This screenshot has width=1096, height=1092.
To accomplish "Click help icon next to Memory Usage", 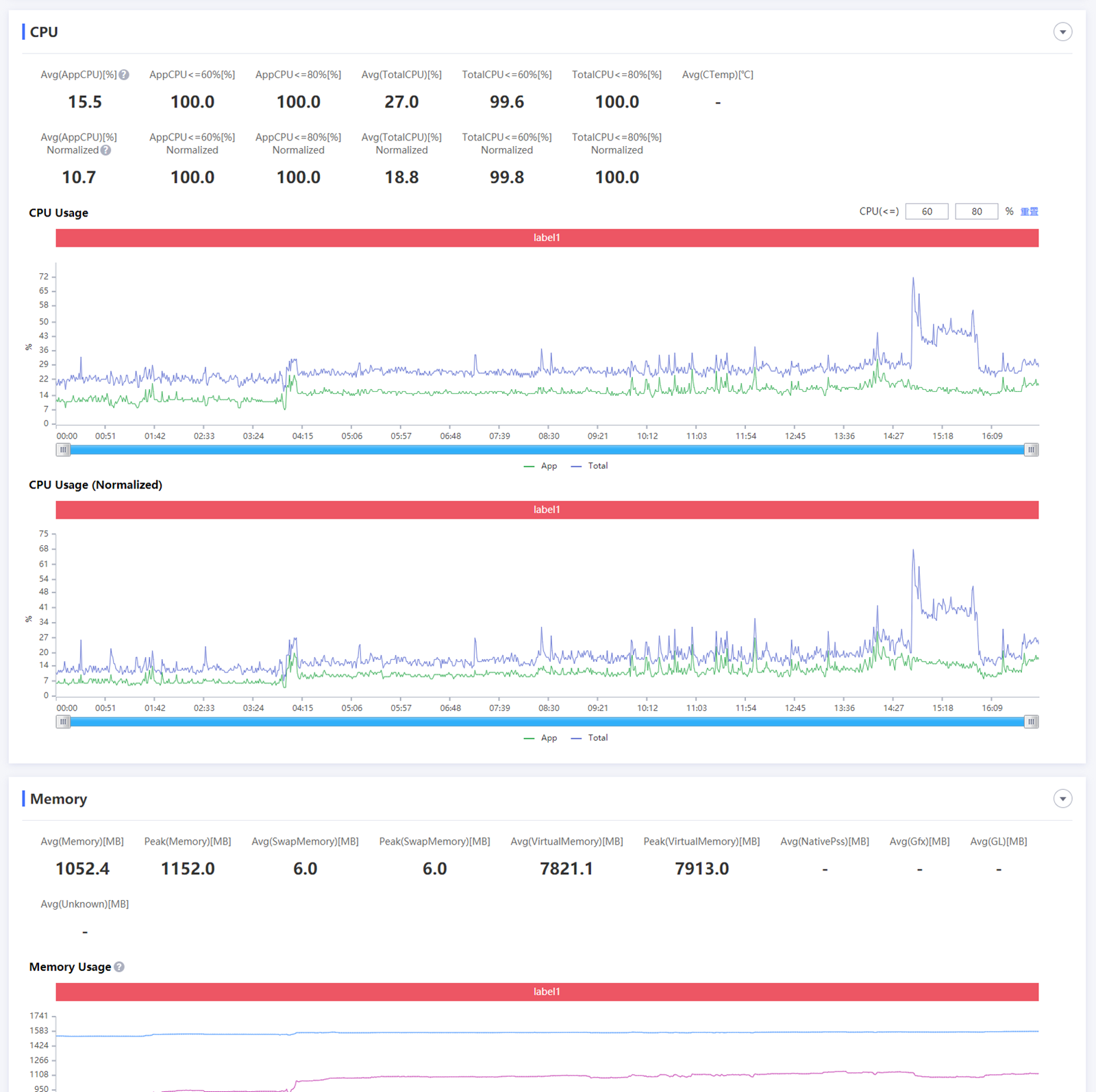I will [x=119, y=967].
